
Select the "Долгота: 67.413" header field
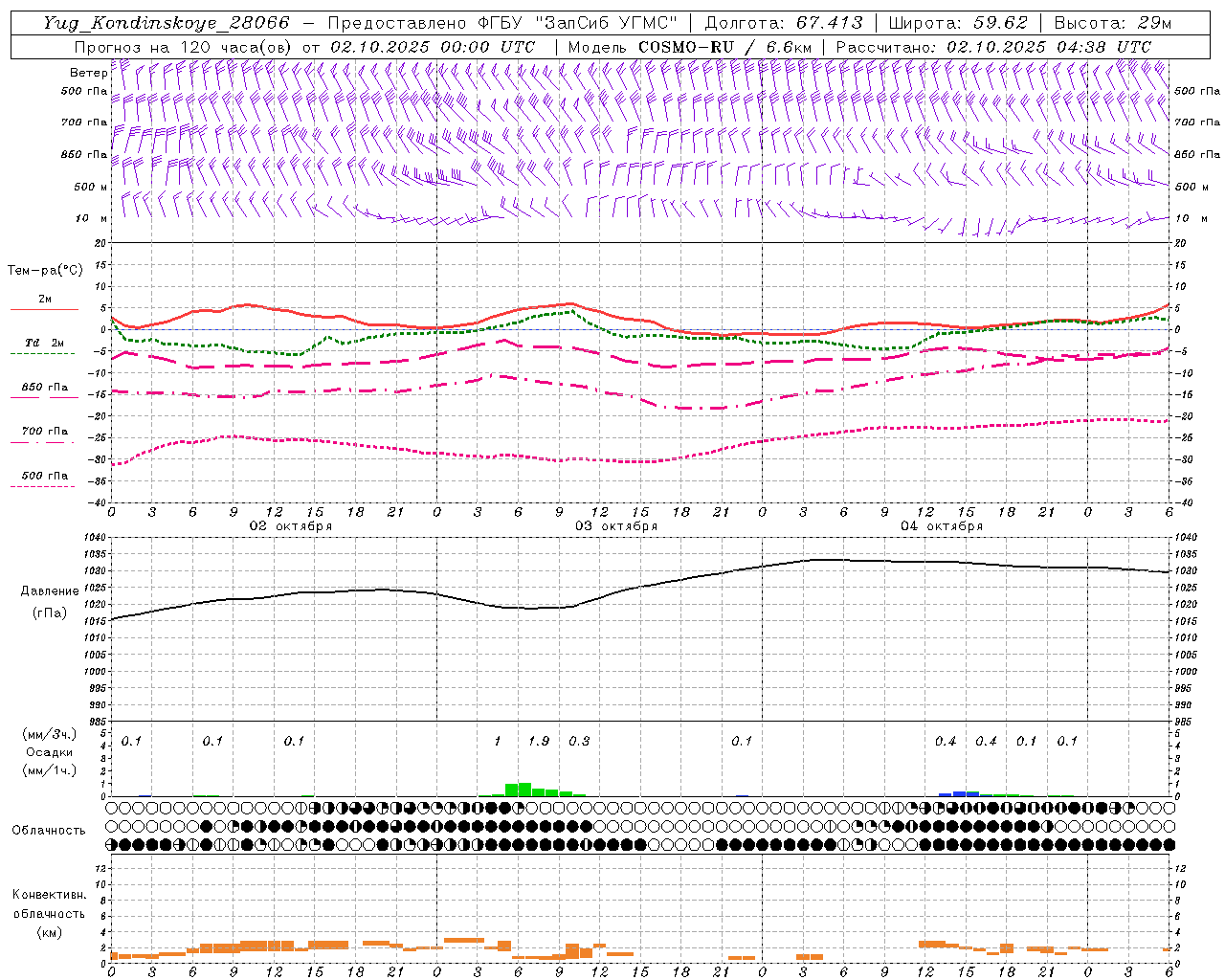point(783,23)
